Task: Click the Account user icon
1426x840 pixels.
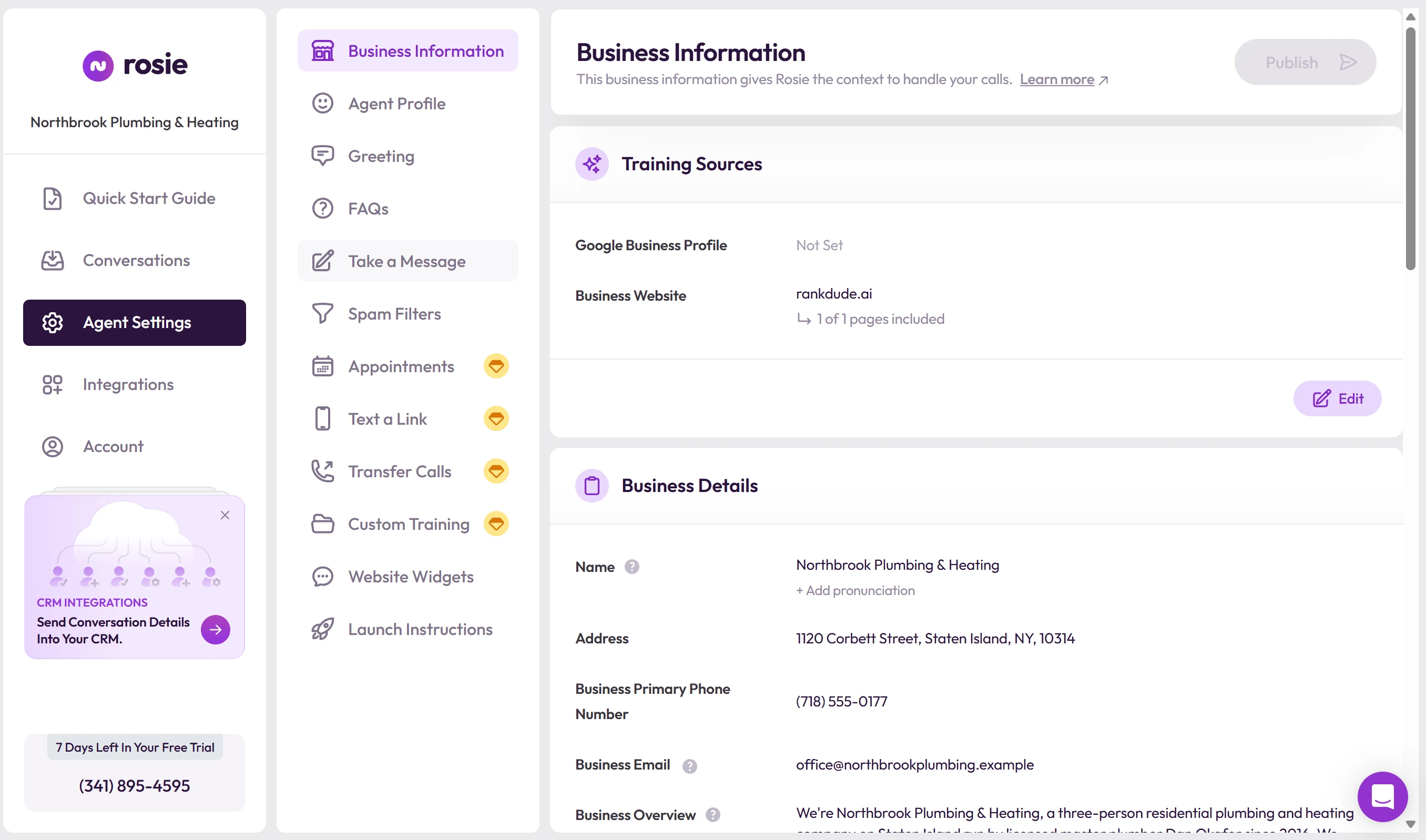Action: point(53,447)
